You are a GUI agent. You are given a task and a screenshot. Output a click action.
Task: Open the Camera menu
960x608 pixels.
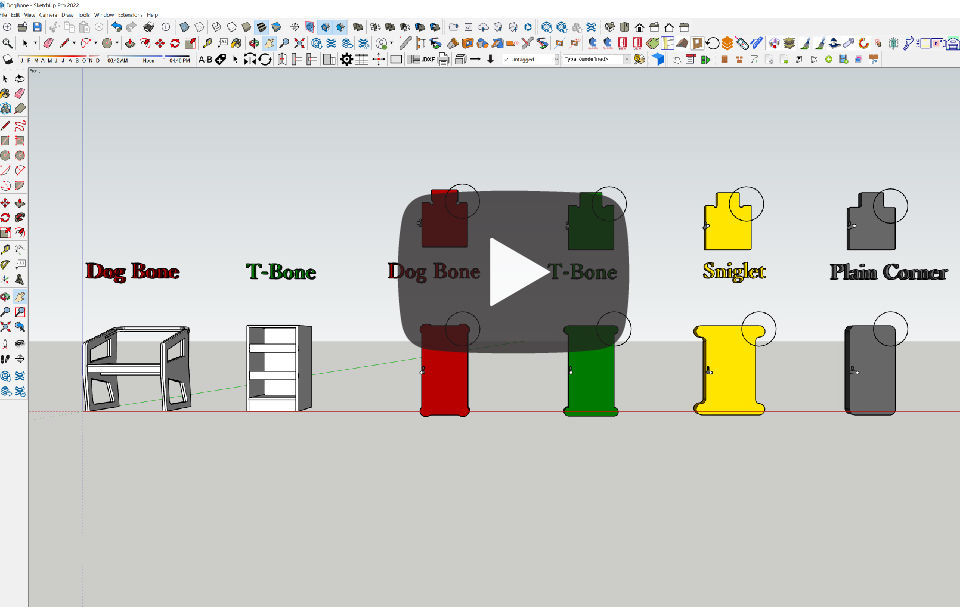click(47, 14)
